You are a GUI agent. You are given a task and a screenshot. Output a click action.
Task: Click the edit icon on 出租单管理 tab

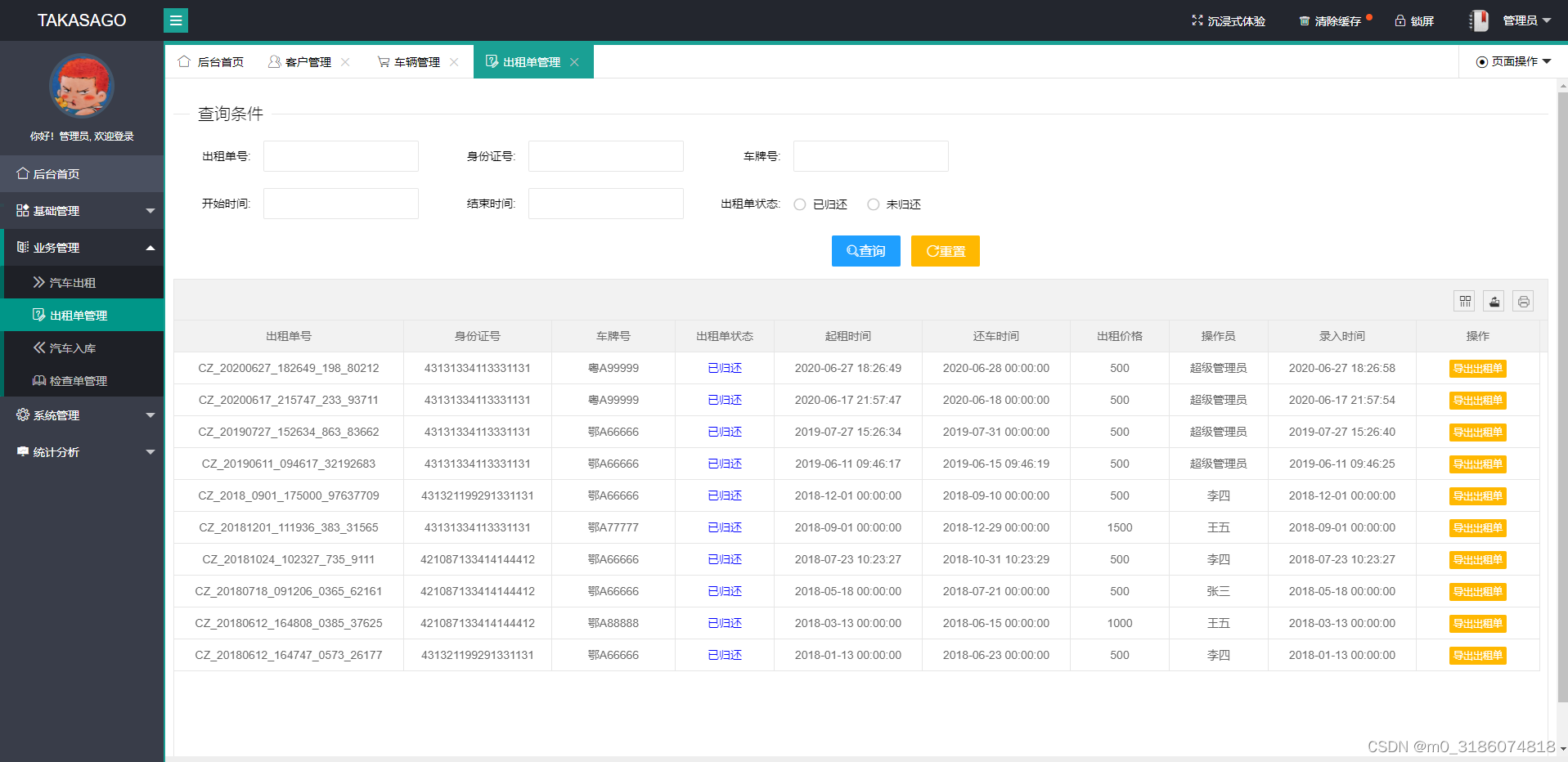pyautogui.click(x=492, y=61)
